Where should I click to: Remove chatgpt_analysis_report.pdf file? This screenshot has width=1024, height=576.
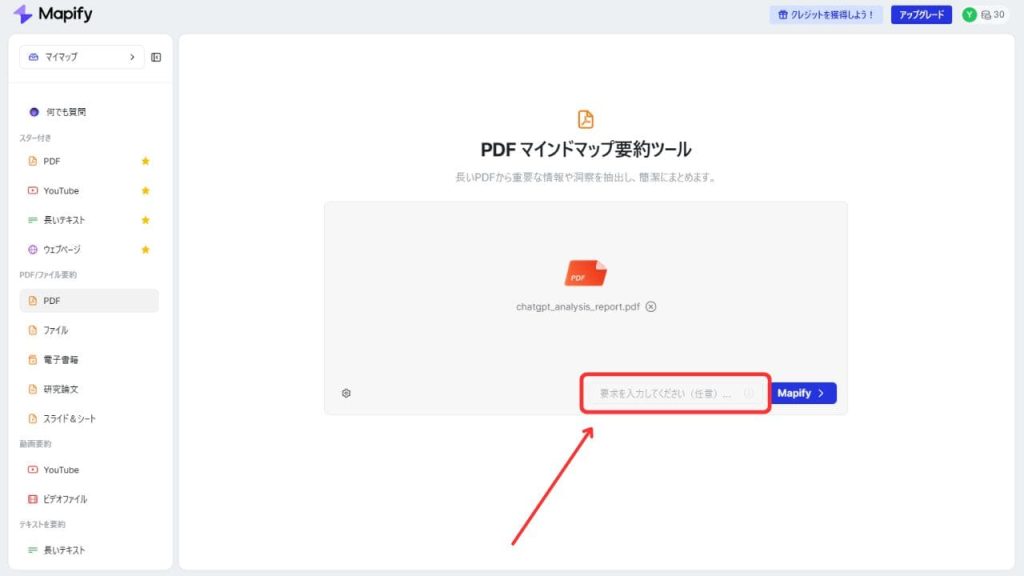(651, 307)
